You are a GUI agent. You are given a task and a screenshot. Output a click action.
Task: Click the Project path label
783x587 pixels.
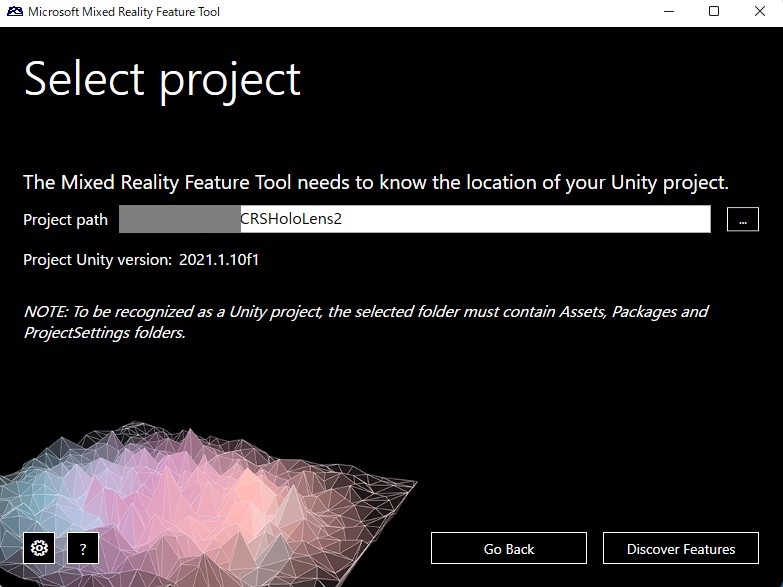pyautogui.click(x=65, y=220)
